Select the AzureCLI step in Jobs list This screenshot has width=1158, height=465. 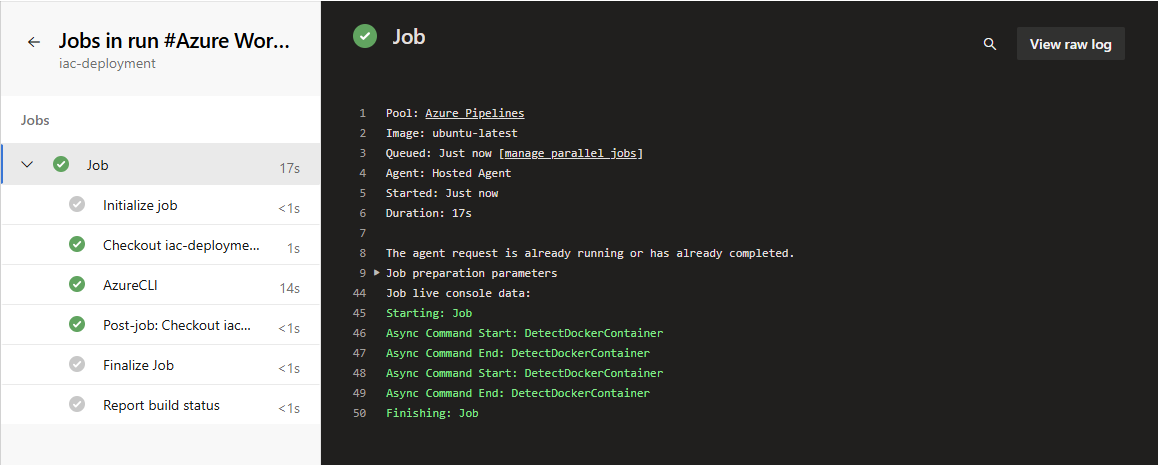[161, 285]
